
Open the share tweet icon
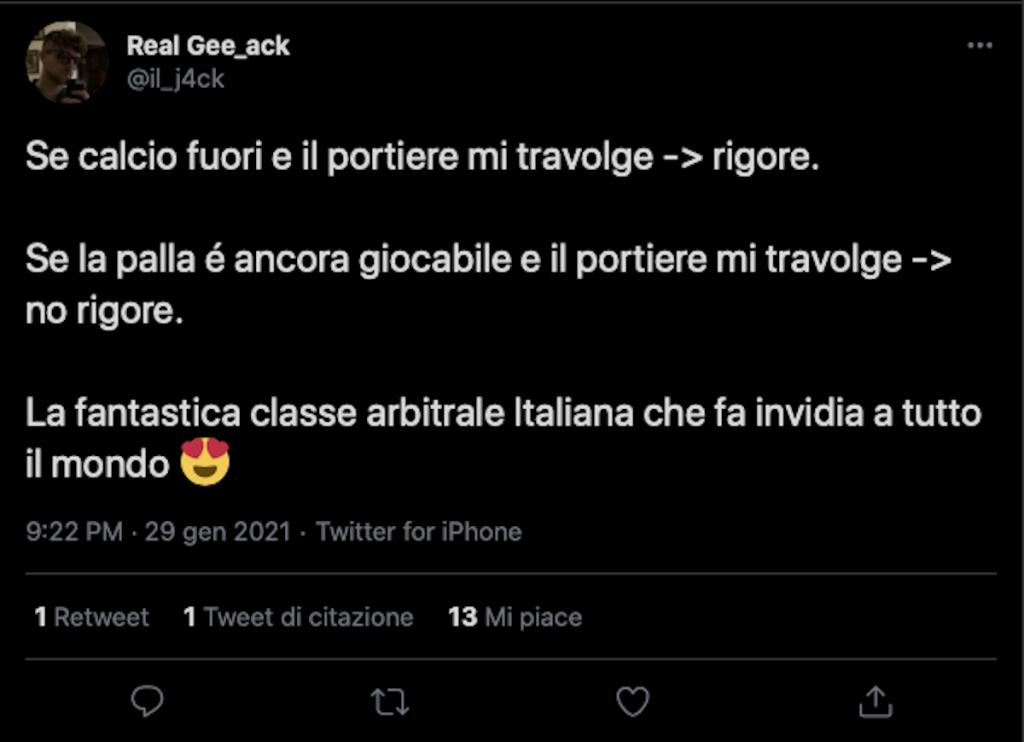(875, 702)
